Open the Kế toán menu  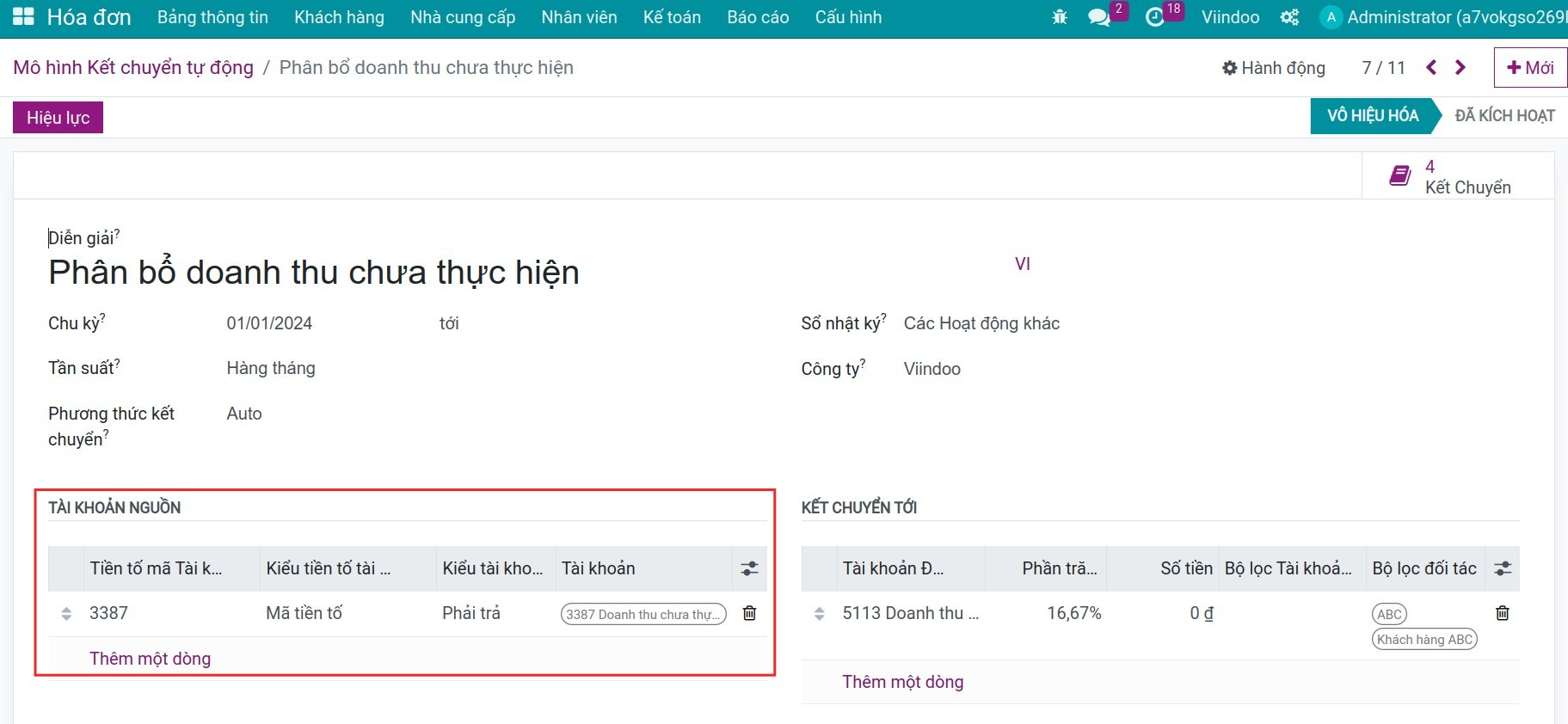click(672, 17)
